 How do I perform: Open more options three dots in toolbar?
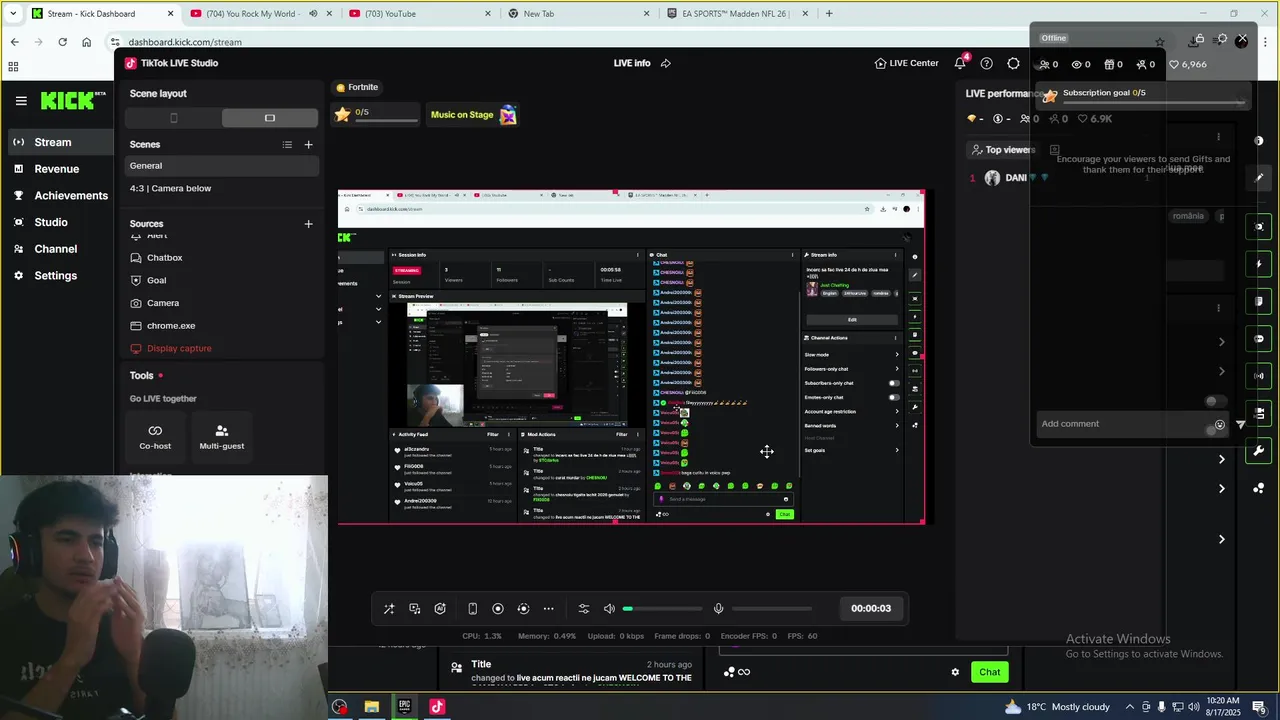coord(548,609)
